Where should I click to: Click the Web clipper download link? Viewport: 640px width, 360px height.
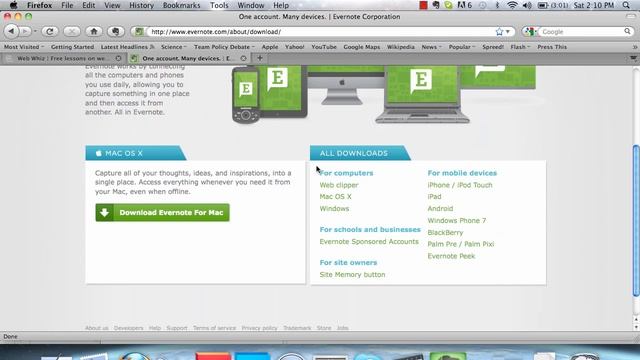click(x=339, y=185)
